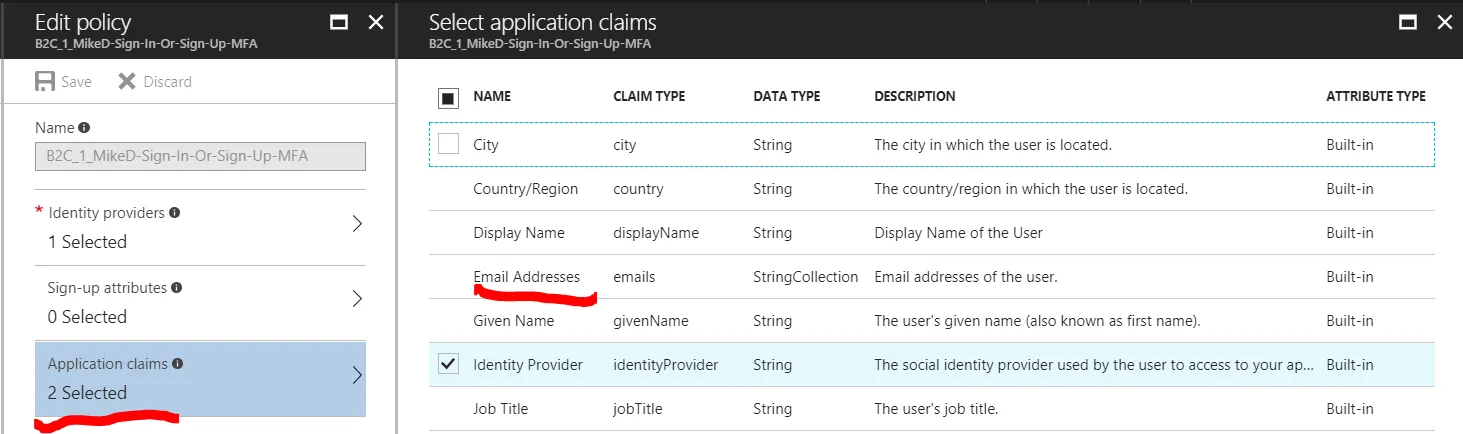
Task: Click the 'displayName' claim type cell
Action: [656, 233]
